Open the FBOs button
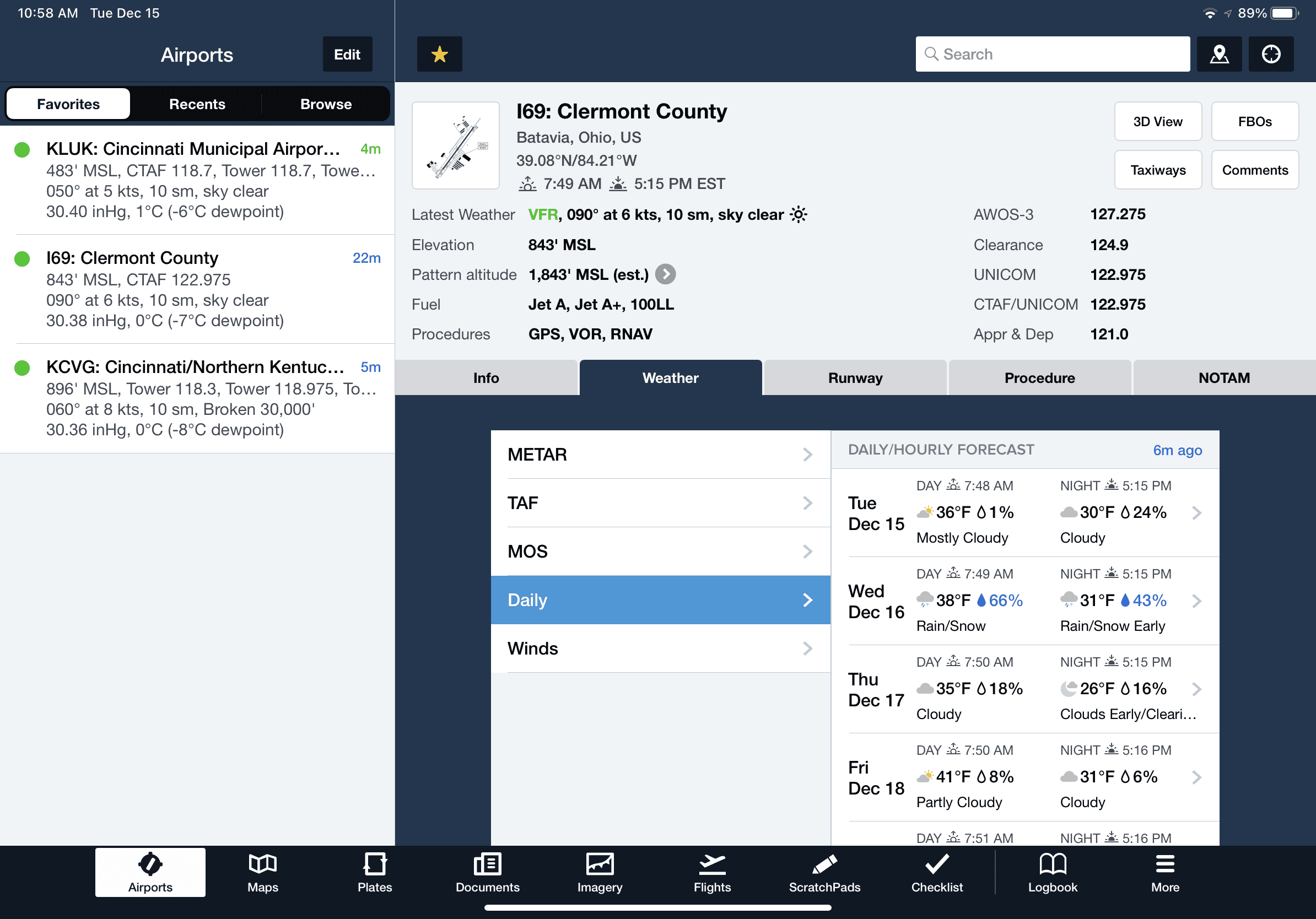This screenshot has width=1316, height=919. 1255,121
